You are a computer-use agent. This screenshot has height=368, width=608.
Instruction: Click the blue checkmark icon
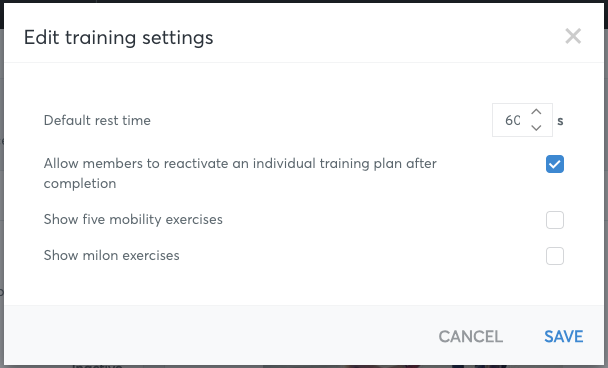point(554,164)
